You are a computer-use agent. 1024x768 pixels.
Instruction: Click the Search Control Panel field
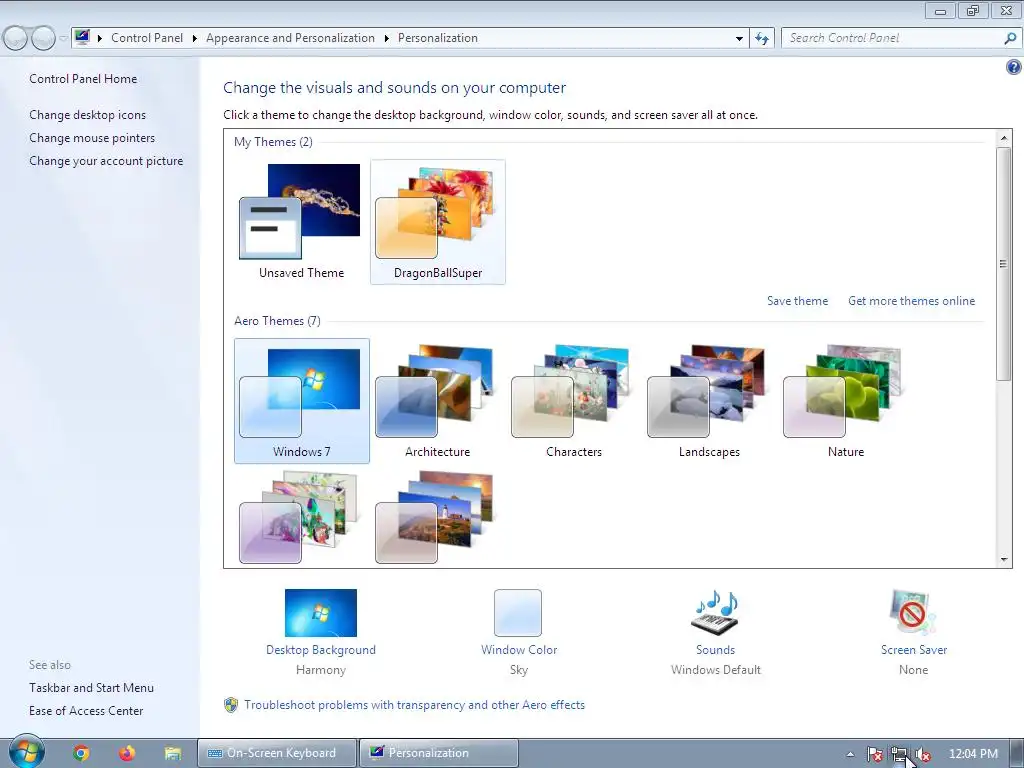point(893,38)
